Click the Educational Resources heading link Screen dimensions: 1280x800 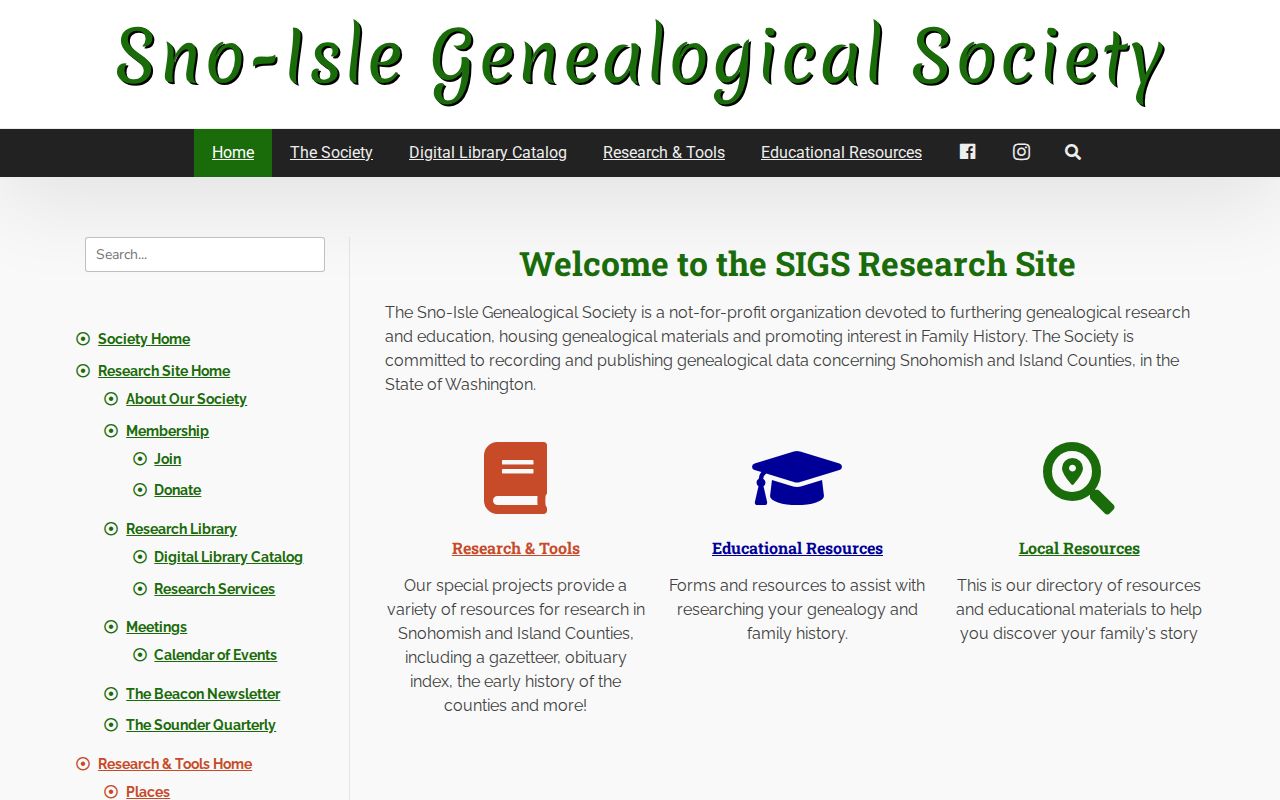[x=797, y=548]
